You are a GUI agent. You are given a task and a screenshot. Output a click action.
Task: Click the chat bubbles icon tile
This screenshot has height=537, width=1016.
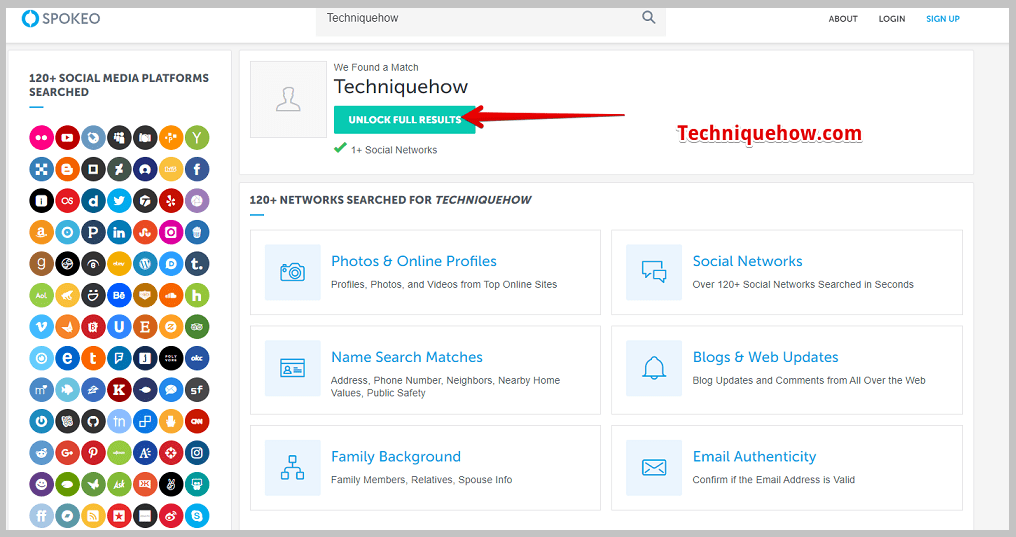click(654, 272)
